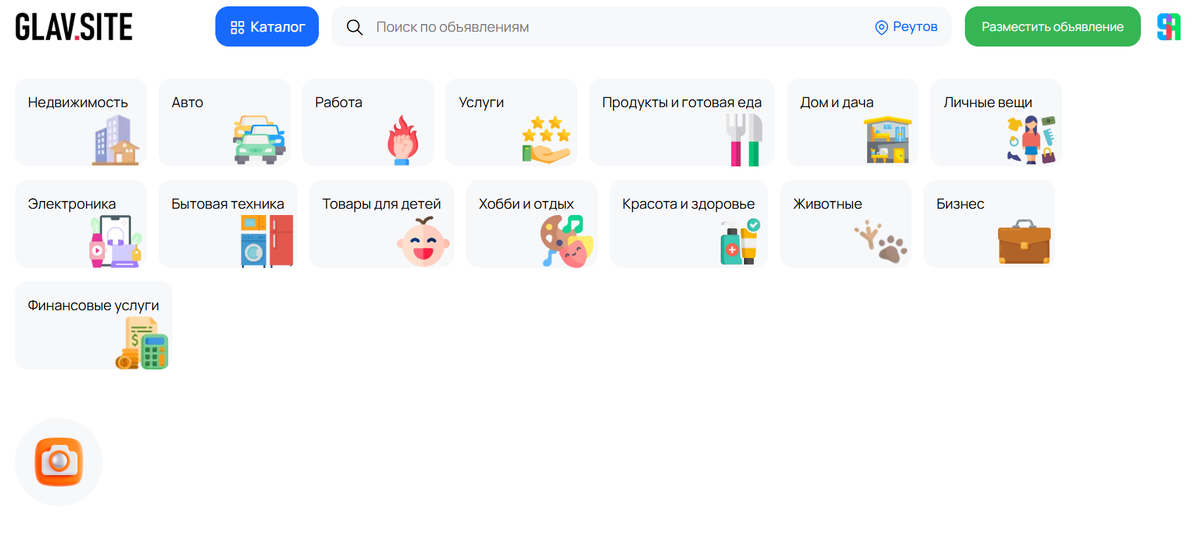The image size is (1200, 545).
Task: Open the Недвижимость category label
Action: coord(78,102)
